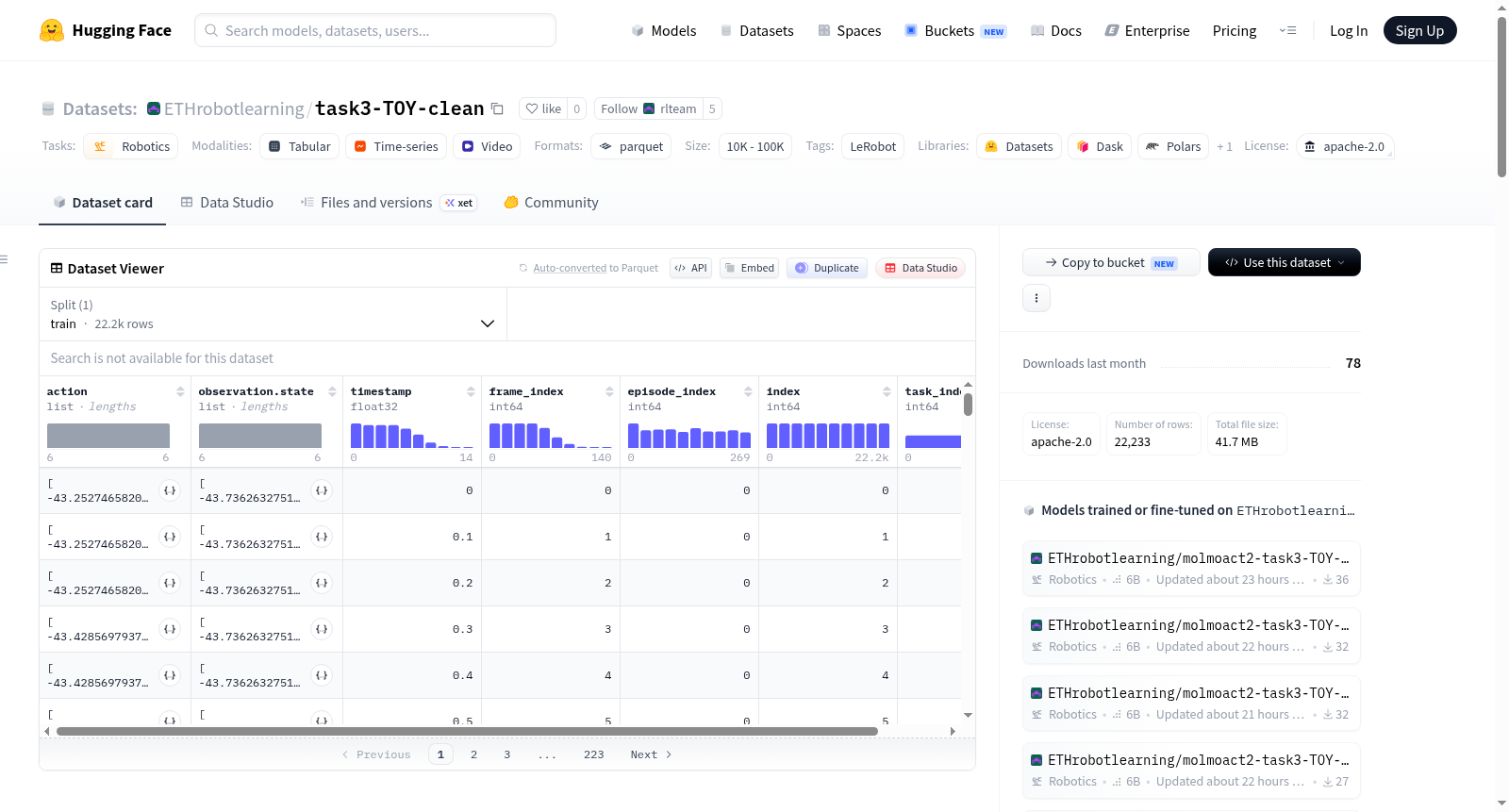
Task: Open the API button in Dataset Viewer
Action: click(x=690, y=268)
